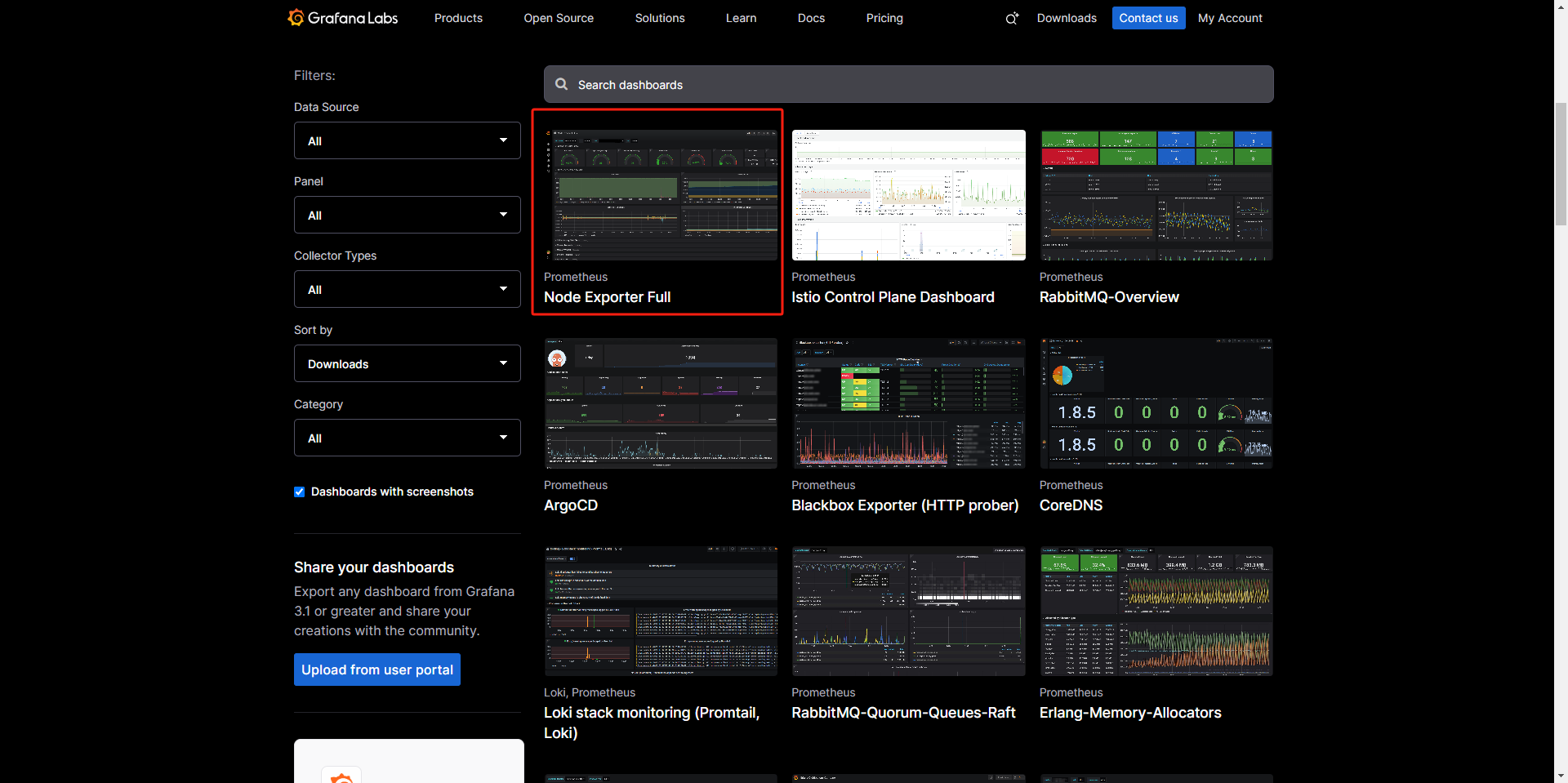Viewport: 1568px width, 783px height.
Task: Open the Blackbox Exporter dashboard thumbnail
Action: coord(908,403)
